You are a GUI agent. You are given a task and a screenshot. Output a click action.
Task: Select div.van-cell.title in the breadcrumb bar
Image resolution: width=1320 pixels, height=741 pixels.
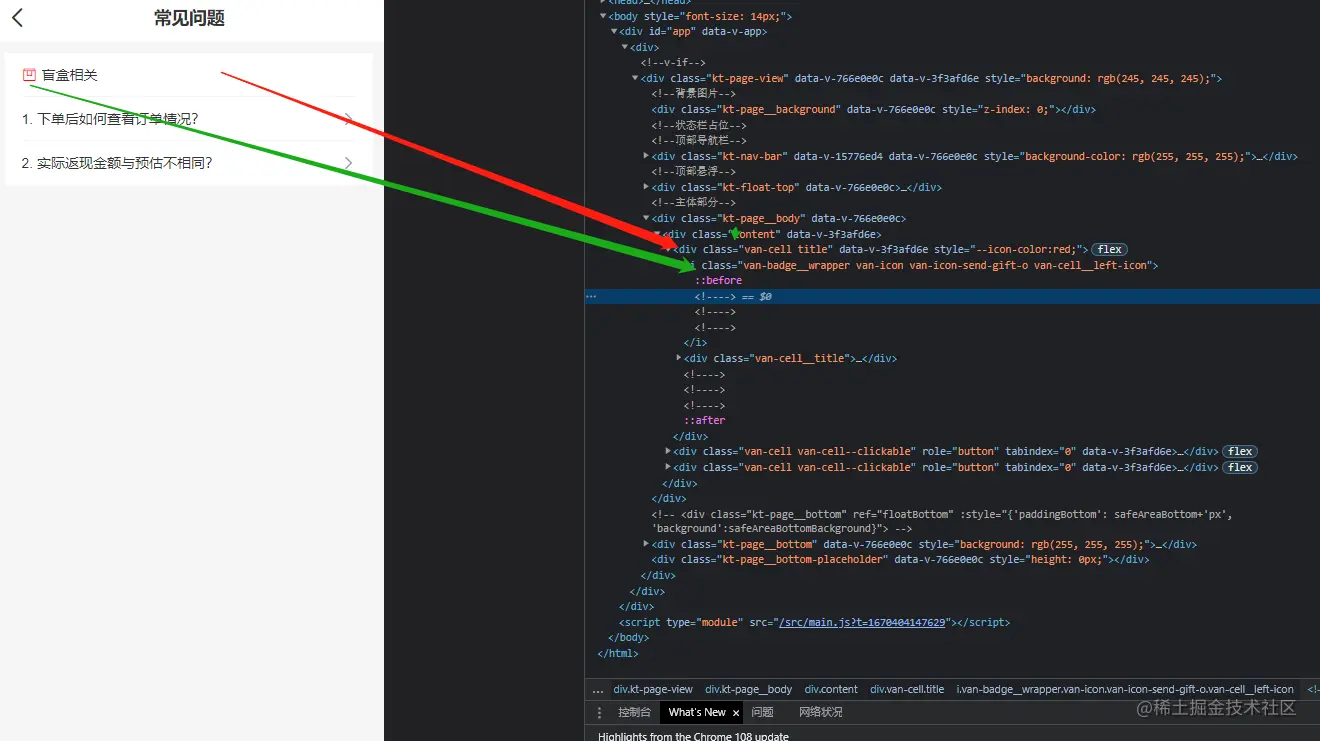coord(907,689)
